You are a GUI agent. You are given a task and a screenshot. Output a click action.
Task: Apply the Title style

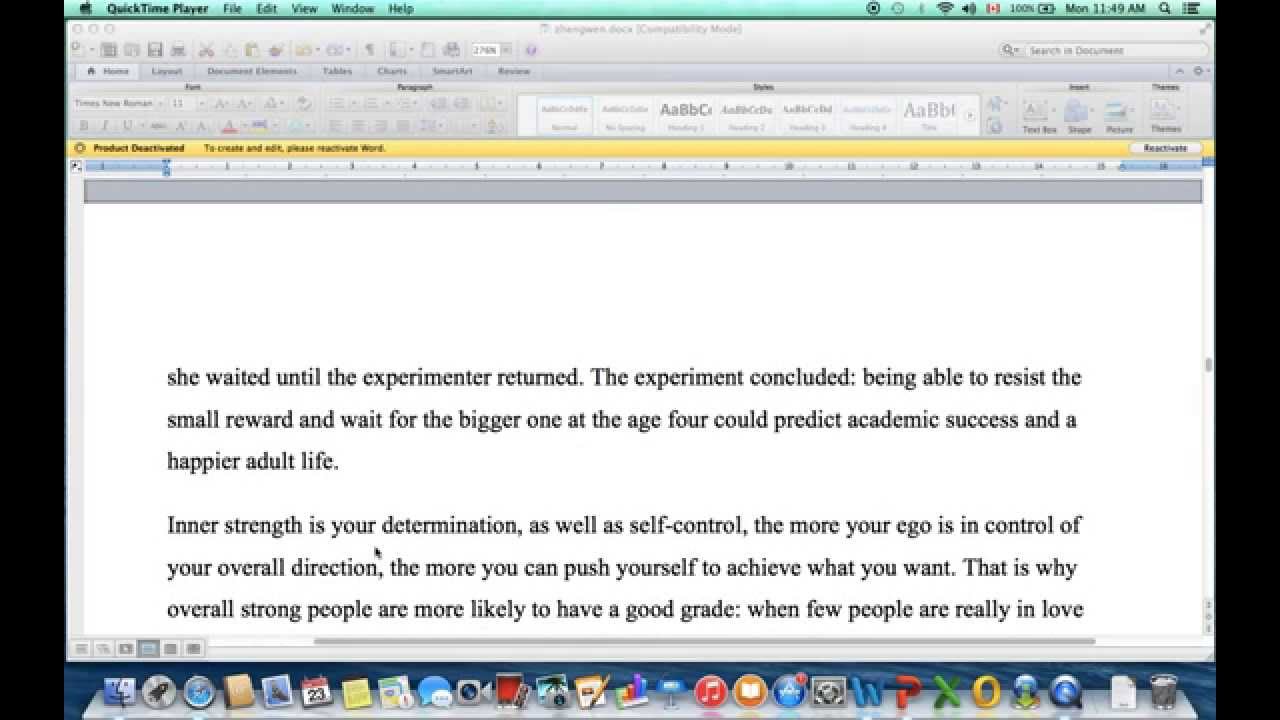929,115
